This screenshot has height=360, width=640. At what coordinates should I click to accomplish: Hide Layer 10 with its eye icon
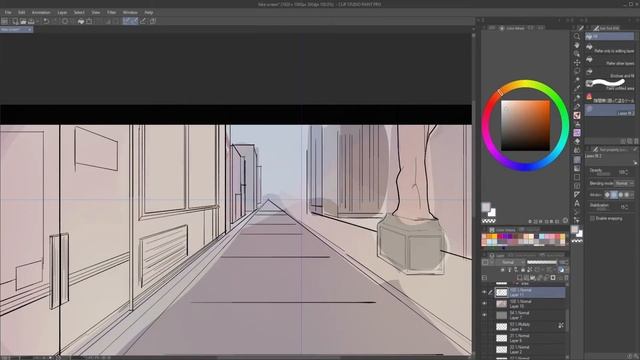pyautogui.click(x=484, y=304)
